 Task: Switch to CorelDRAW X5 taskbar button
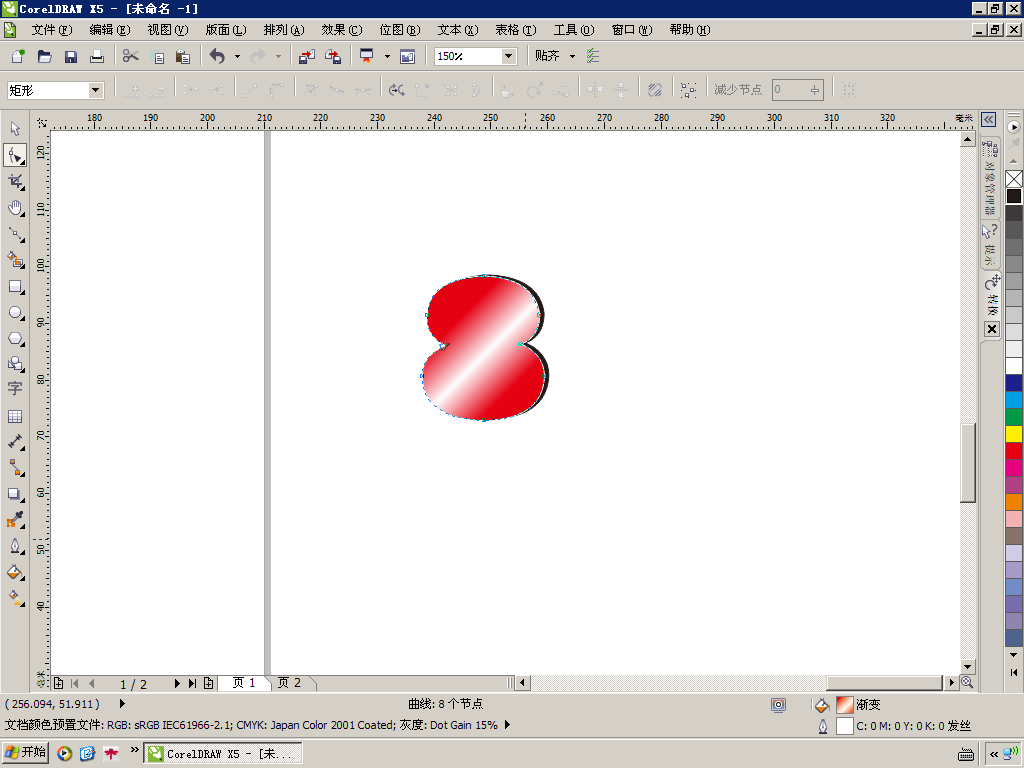click(223, 753)
